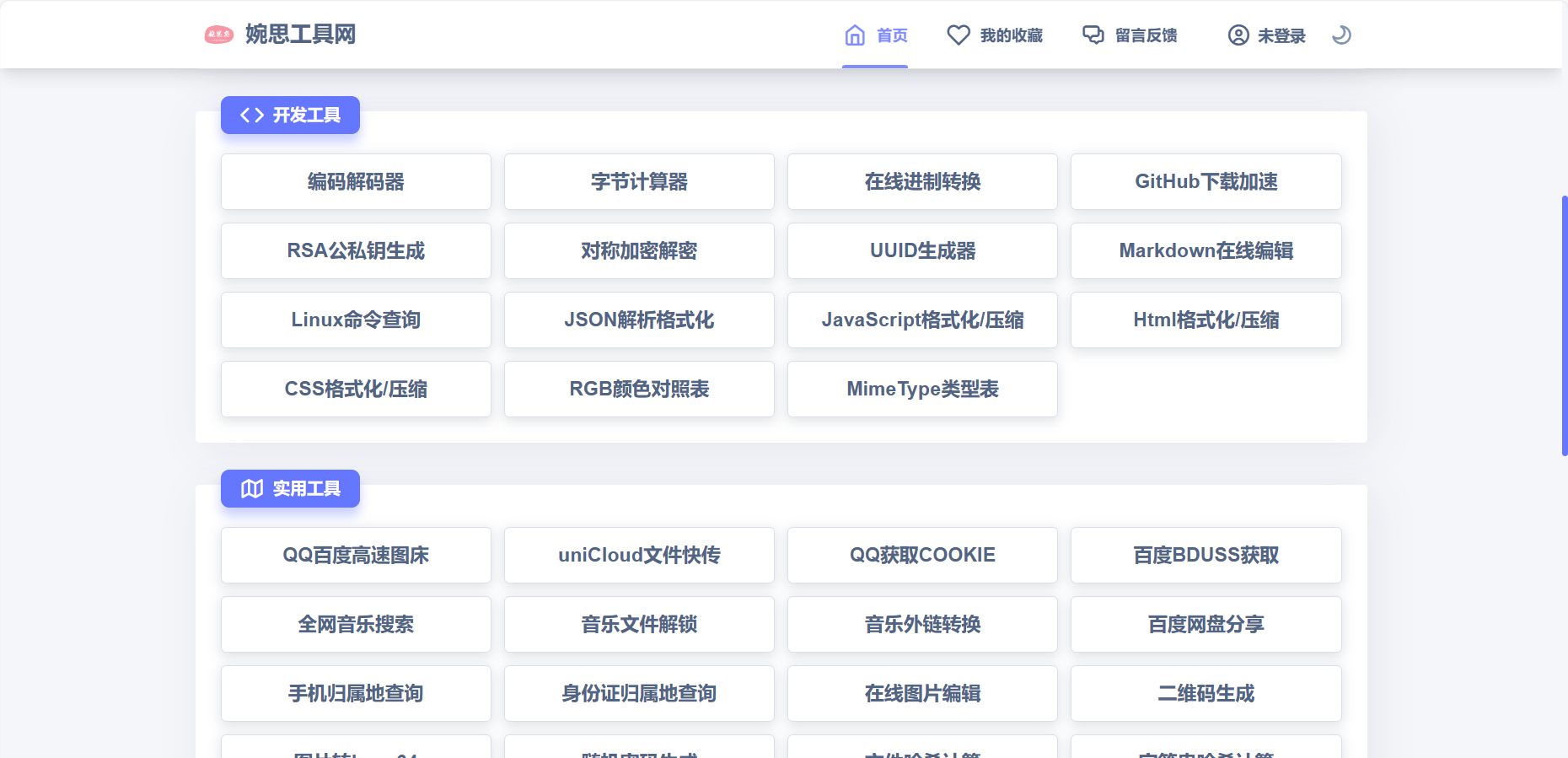Click the page vertical scrollbar thumb
The height and width of the screenshot is (758, 1568).
[x=1565, y=325]
